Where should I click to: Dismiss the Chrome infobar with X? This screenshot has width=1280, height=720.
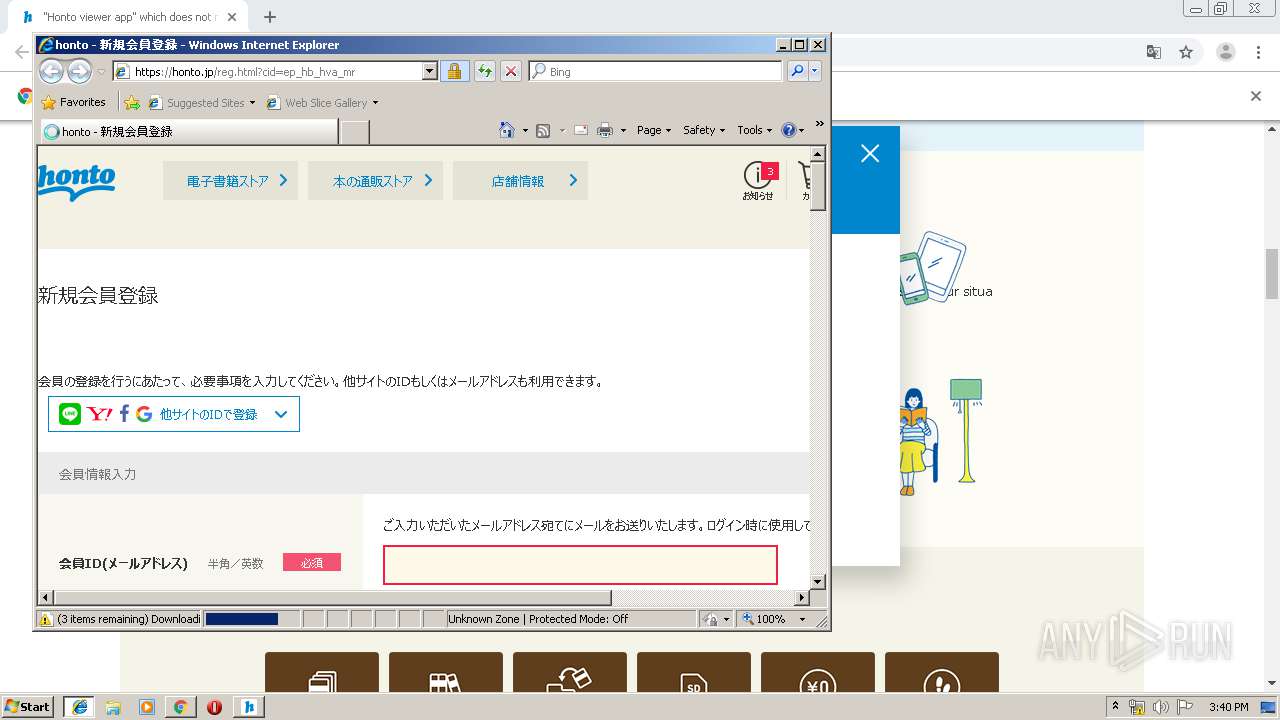click(x=1256, y=96)
